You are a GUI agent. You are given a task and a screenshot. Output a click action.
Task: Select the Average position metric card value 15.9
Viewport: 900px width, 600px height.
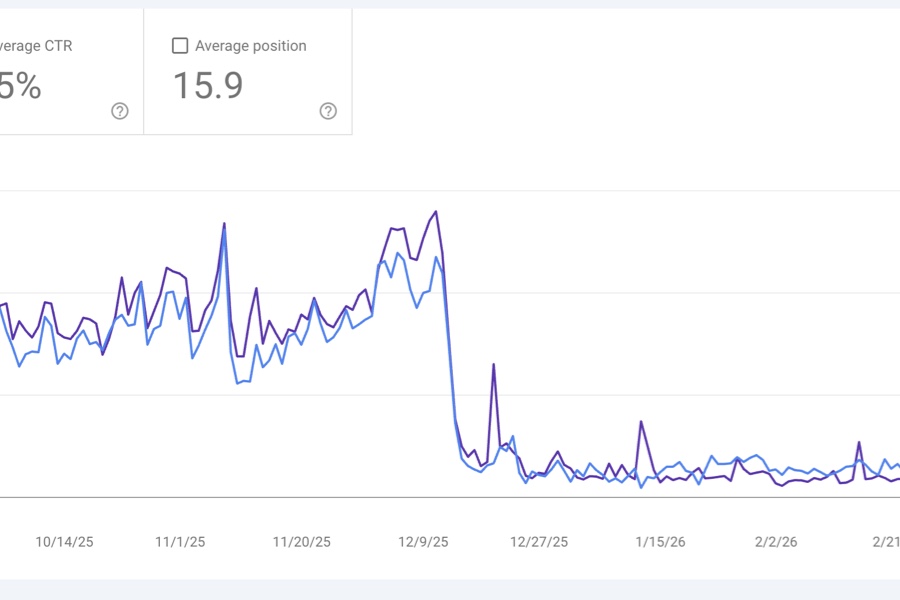point(208,86)
